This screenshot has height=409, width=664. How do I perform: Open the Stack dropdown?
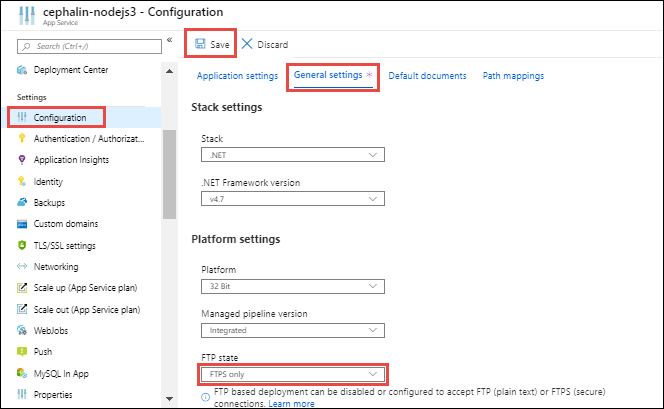click(292, 155)
